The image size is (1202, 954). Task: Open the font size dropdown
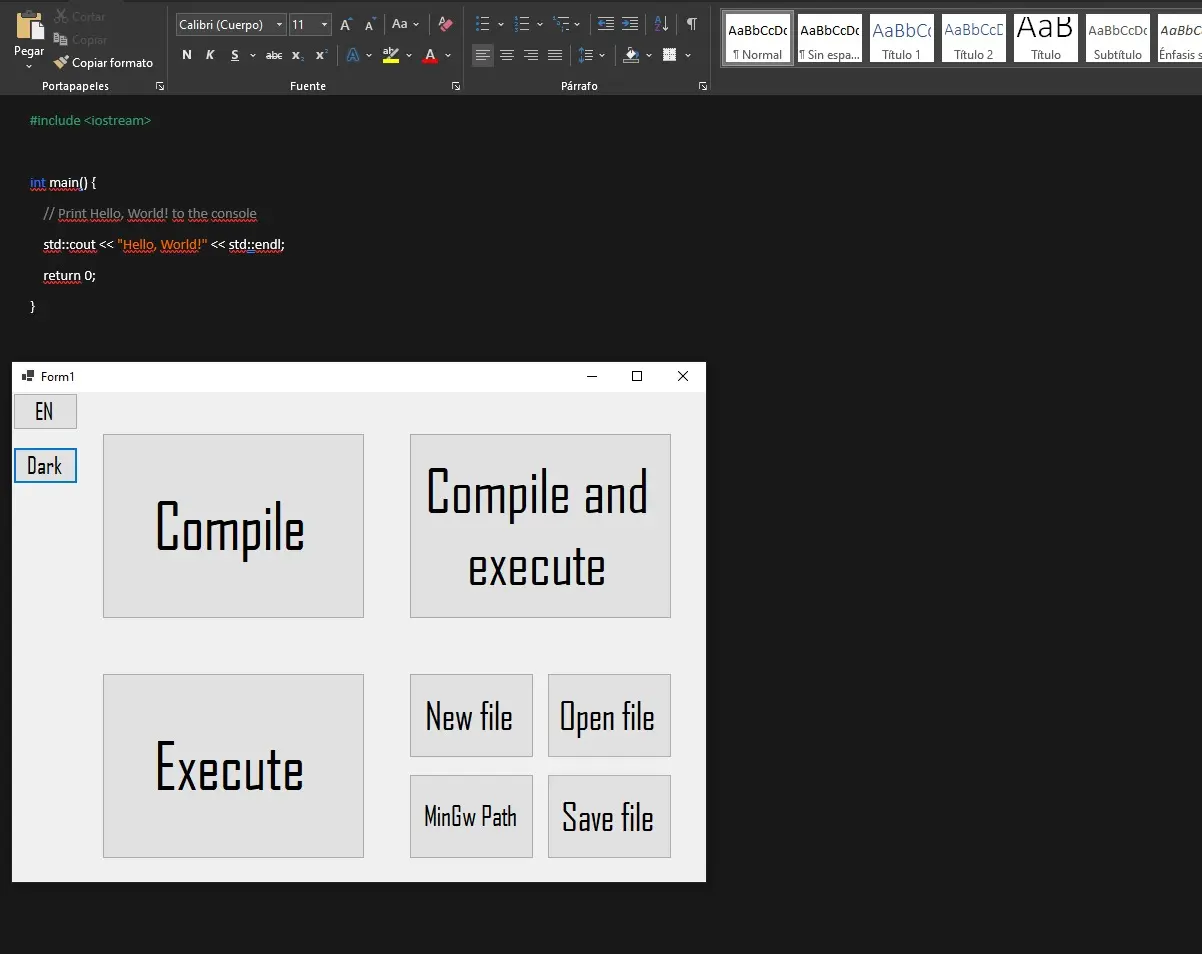[321, 24]
